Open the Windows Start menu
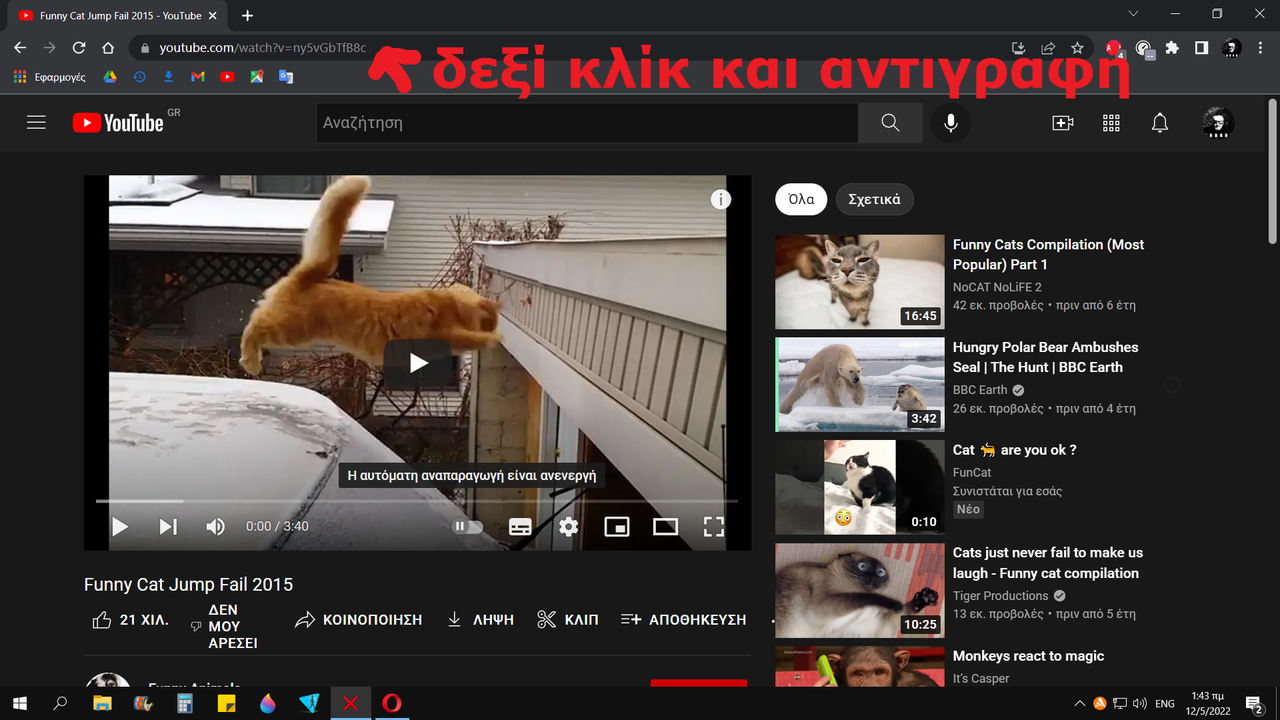The width and height of the screenshot is (1280, 720). 19,703
